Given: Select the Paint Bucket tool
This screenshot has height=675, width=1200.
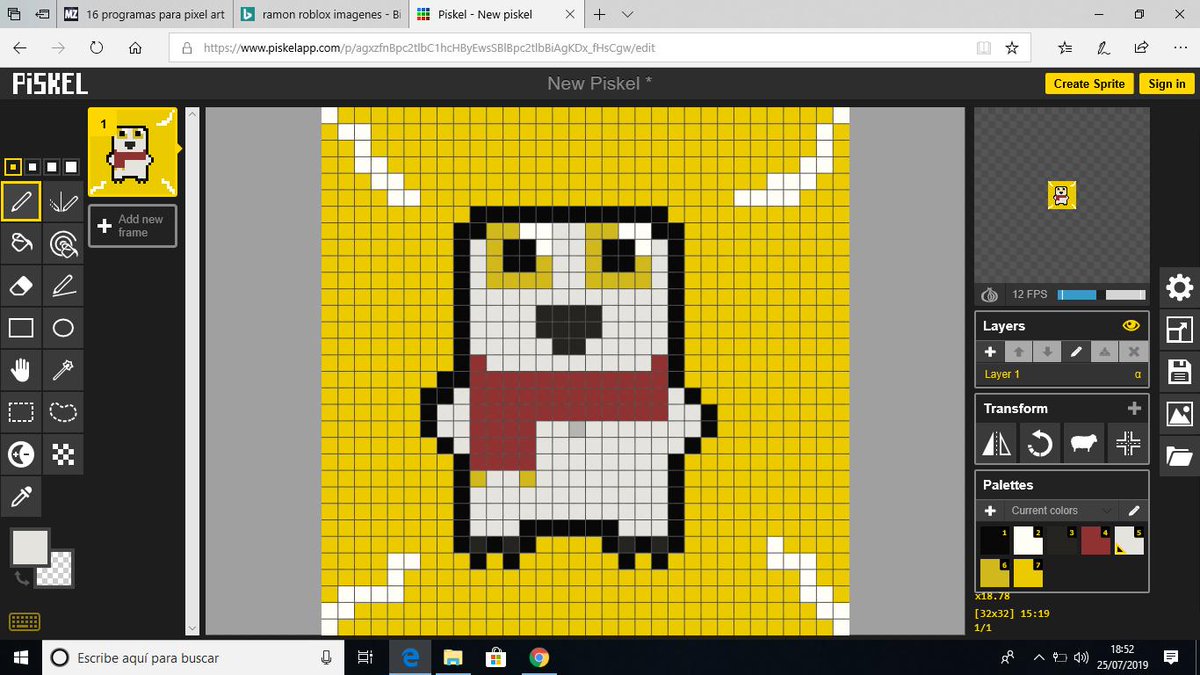Looking at the screenshot, I should (x=21, y=243).
